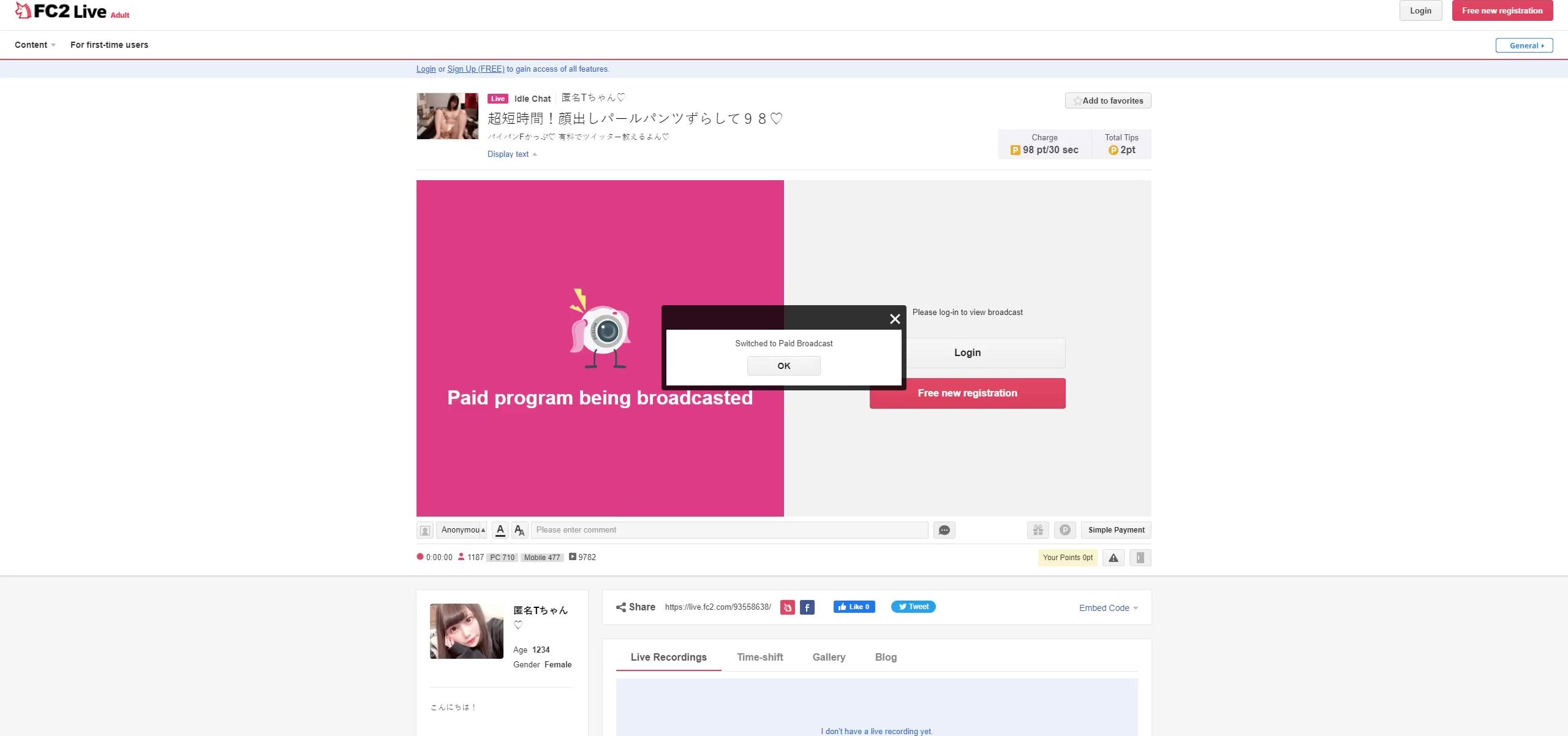Screen dimensions: 1568x736
Task: Expand the Embed Code dropdown
Action: (x=1109, y=608)
